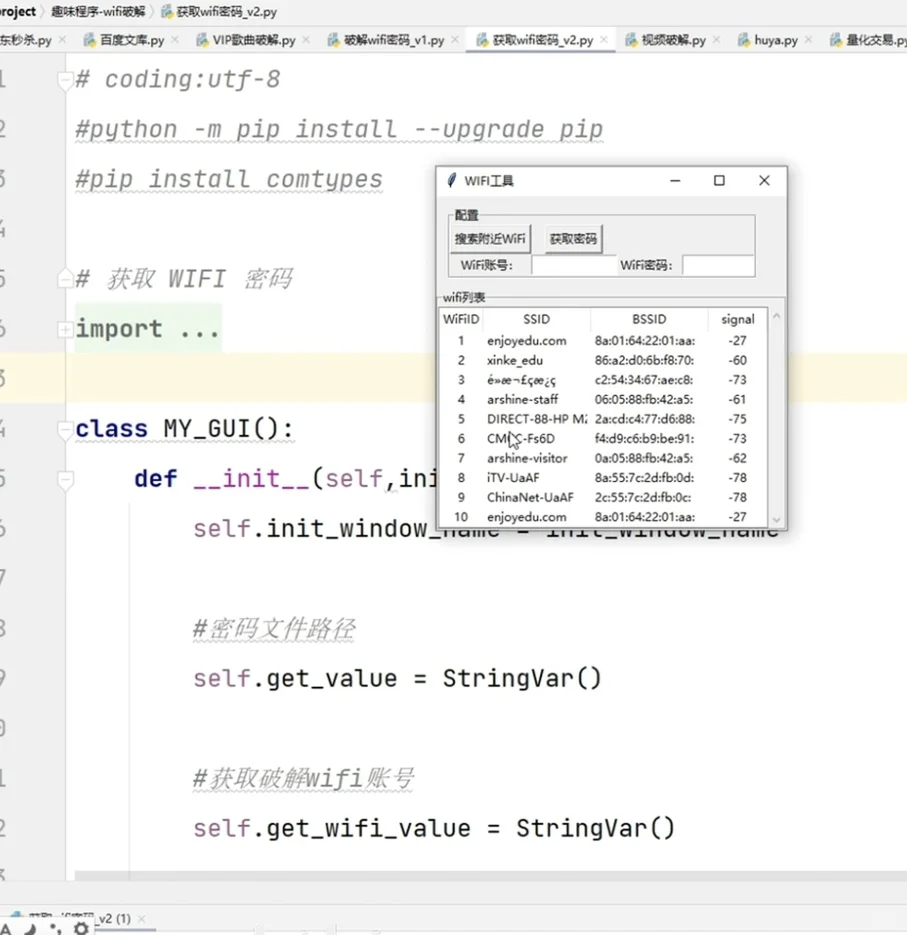The width and height of the screenshot is (907, 935).
Task: Expand the folded import block
Action: 64,329
